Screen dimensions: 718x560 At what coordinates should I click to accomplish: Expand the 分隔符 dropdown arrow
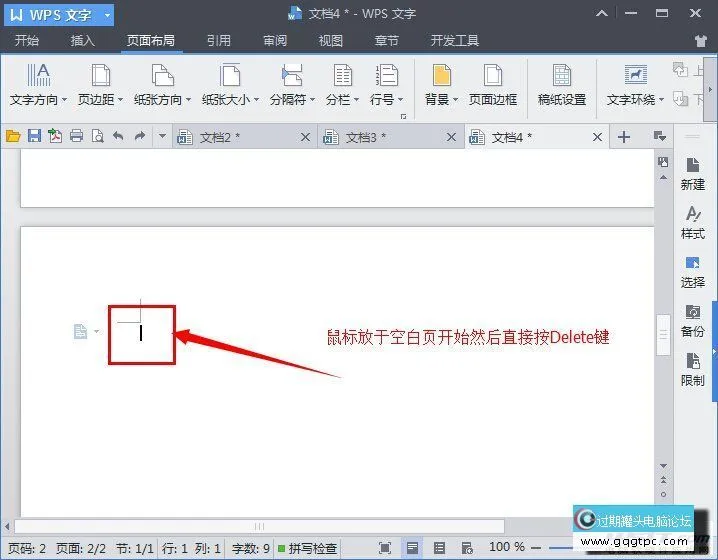pos(312,99)
